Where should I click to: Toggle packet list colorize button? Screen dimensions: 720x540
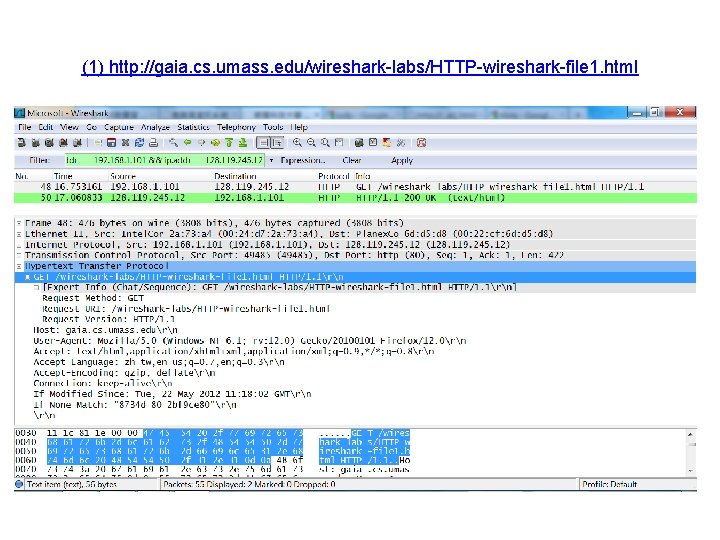(263, 143)
